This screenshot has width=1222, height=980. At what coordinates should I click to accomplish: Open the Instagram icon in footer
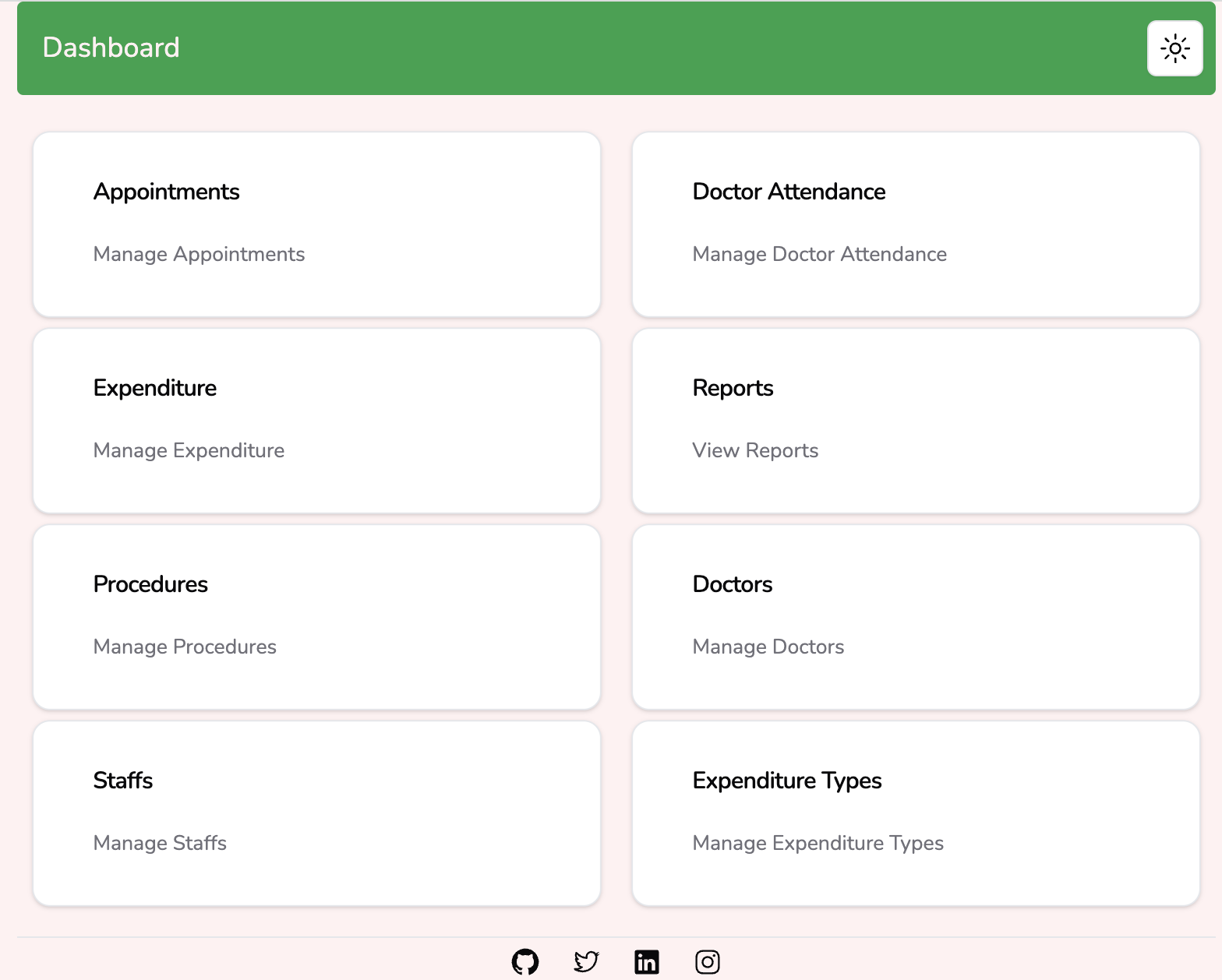(708, 962)
